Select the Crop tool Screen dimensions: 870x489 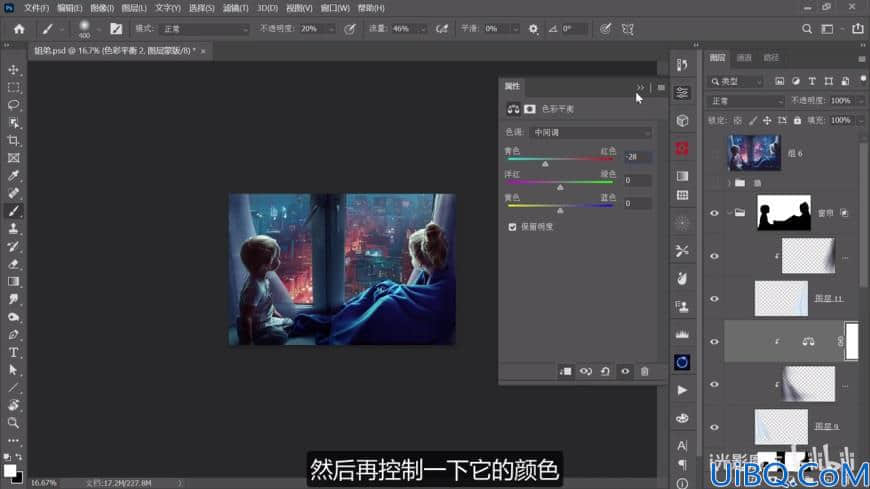click(14, 140)
